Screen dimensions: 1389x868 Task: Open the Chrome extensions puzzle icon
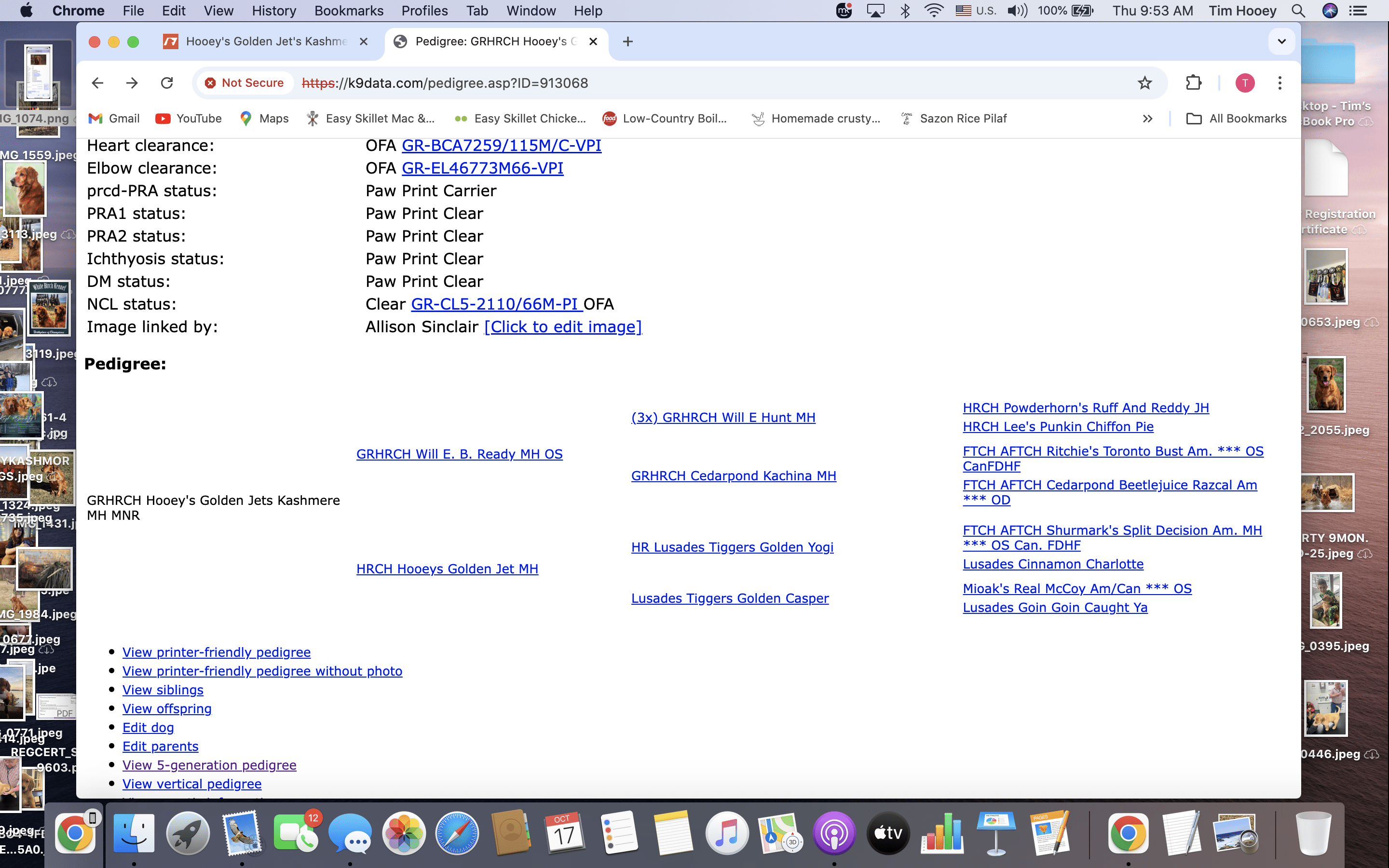click(x=1193, y=82)
